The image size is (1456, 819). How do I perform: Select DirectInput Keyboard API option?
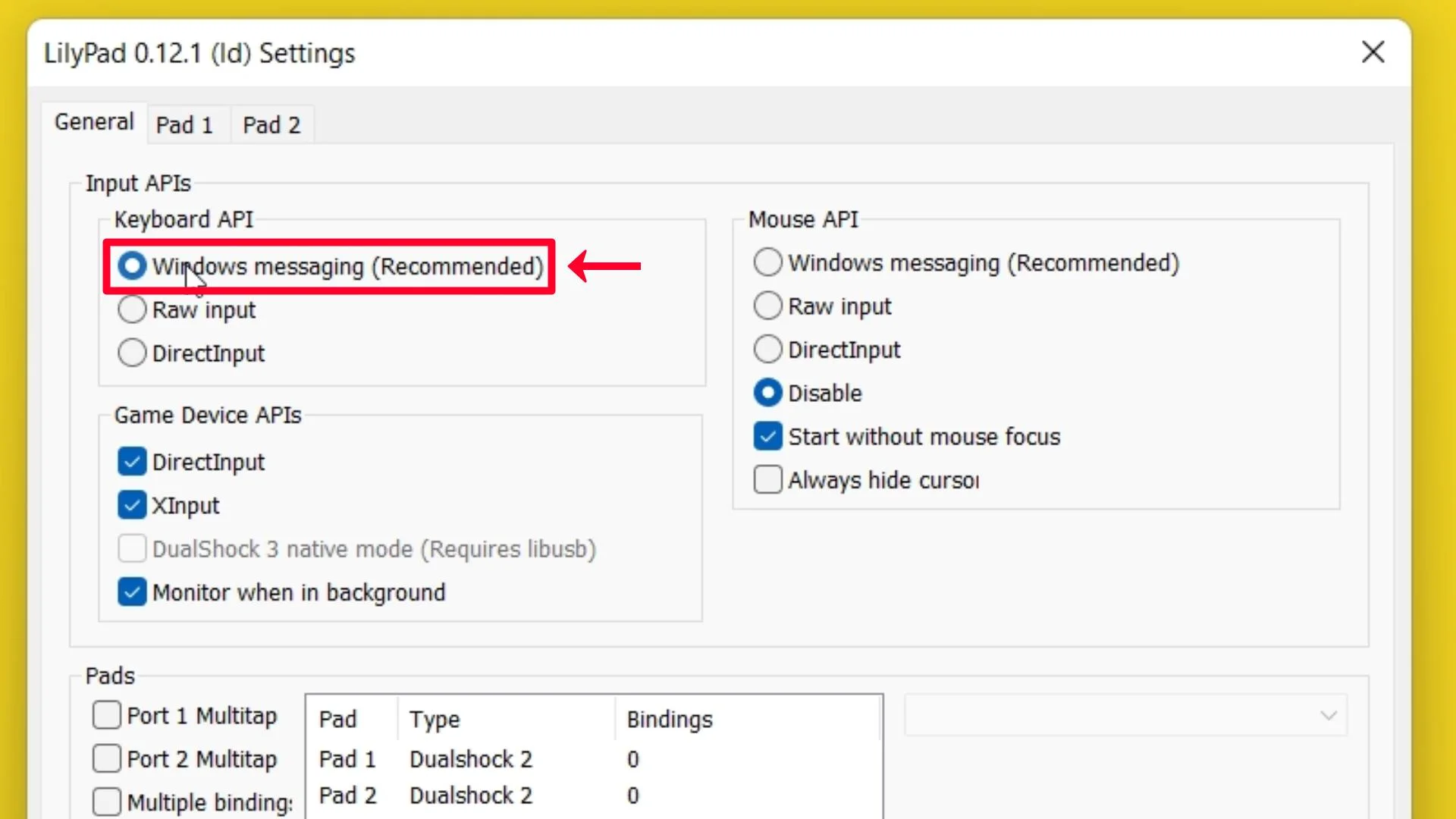tap(131, 352)
